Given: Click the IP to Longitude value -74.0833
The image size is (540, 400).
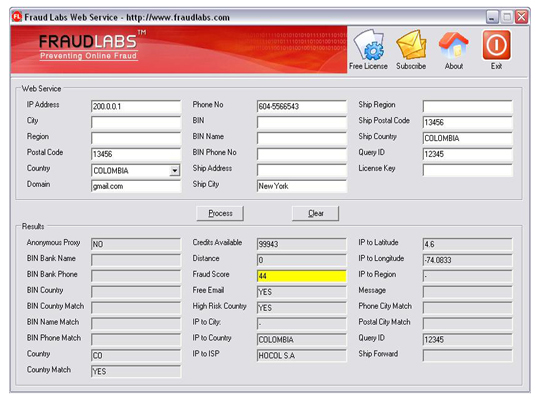Looking at the screenshot, I should coord(467,260).
